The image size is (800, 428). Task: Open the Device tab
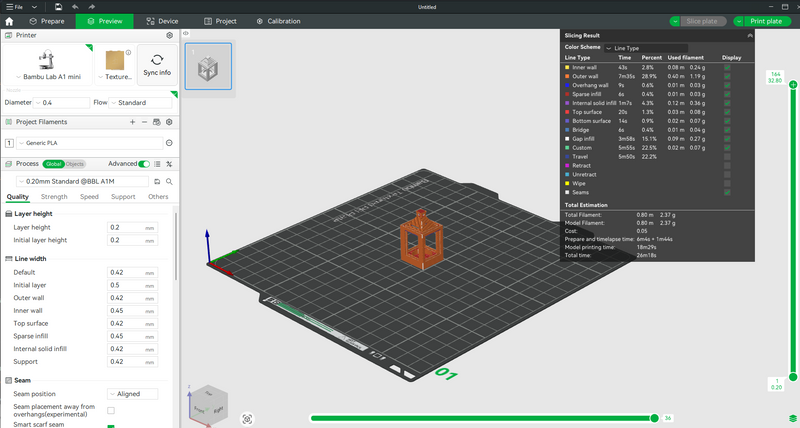(162, 21)
